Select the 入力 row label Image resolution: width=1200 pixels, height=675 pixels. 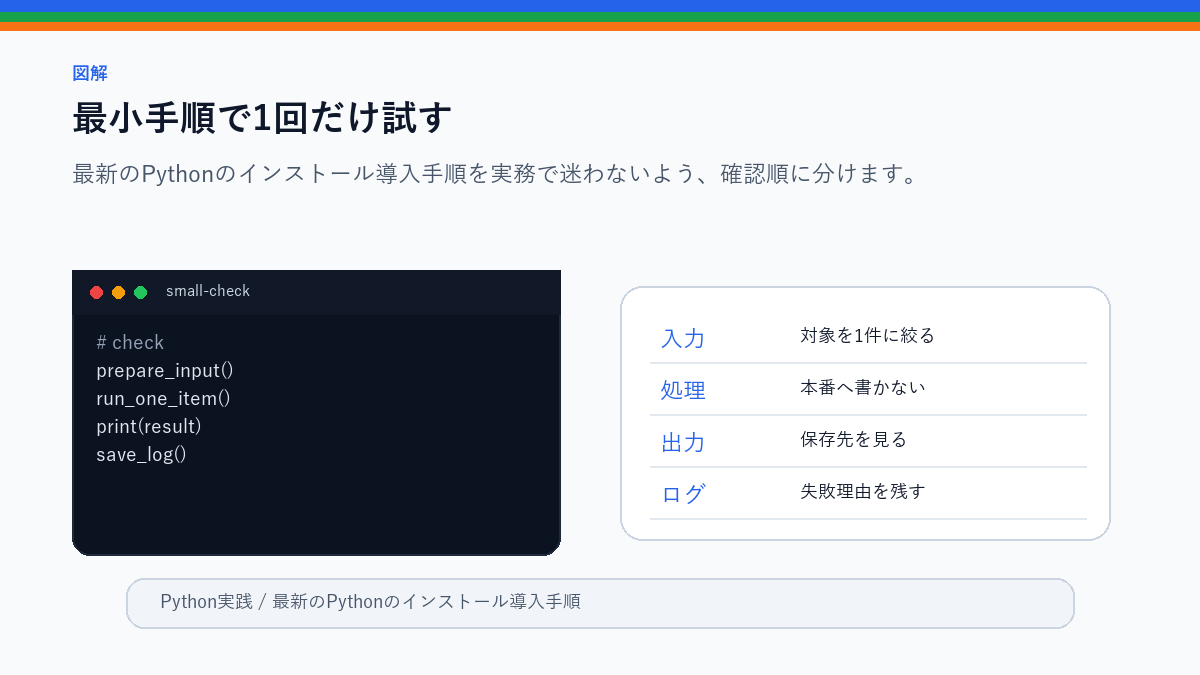click(x=683, y=338)
